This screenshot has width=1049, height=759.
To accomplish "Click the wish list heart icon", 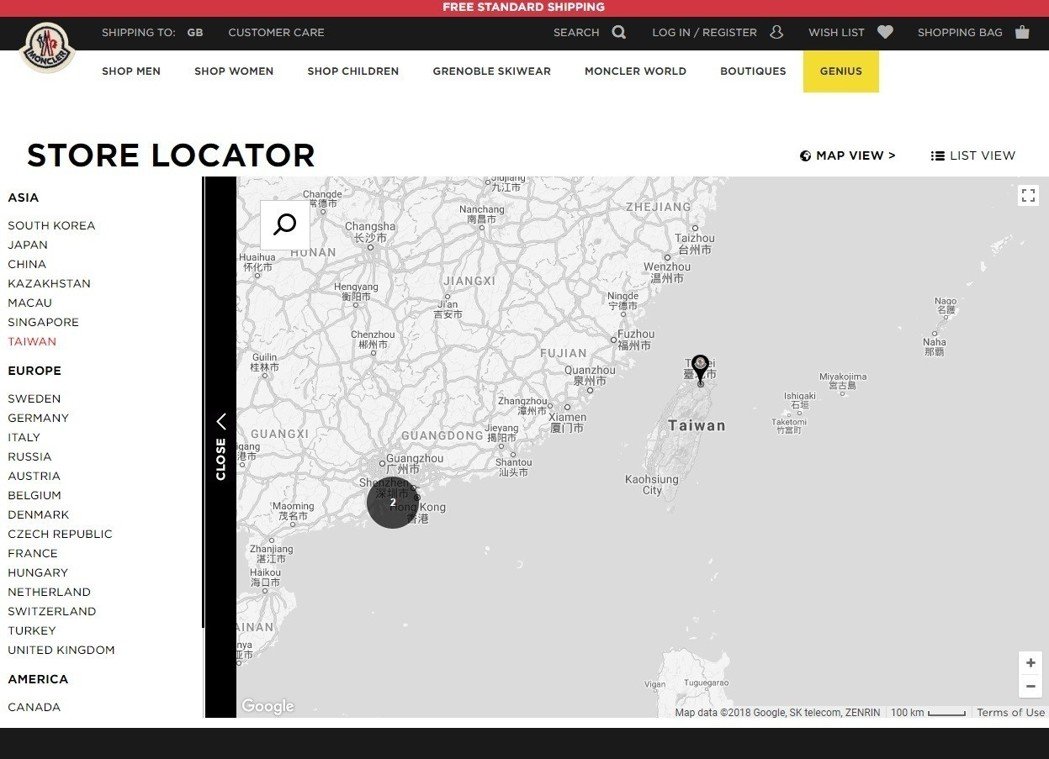I will point(885,32).
